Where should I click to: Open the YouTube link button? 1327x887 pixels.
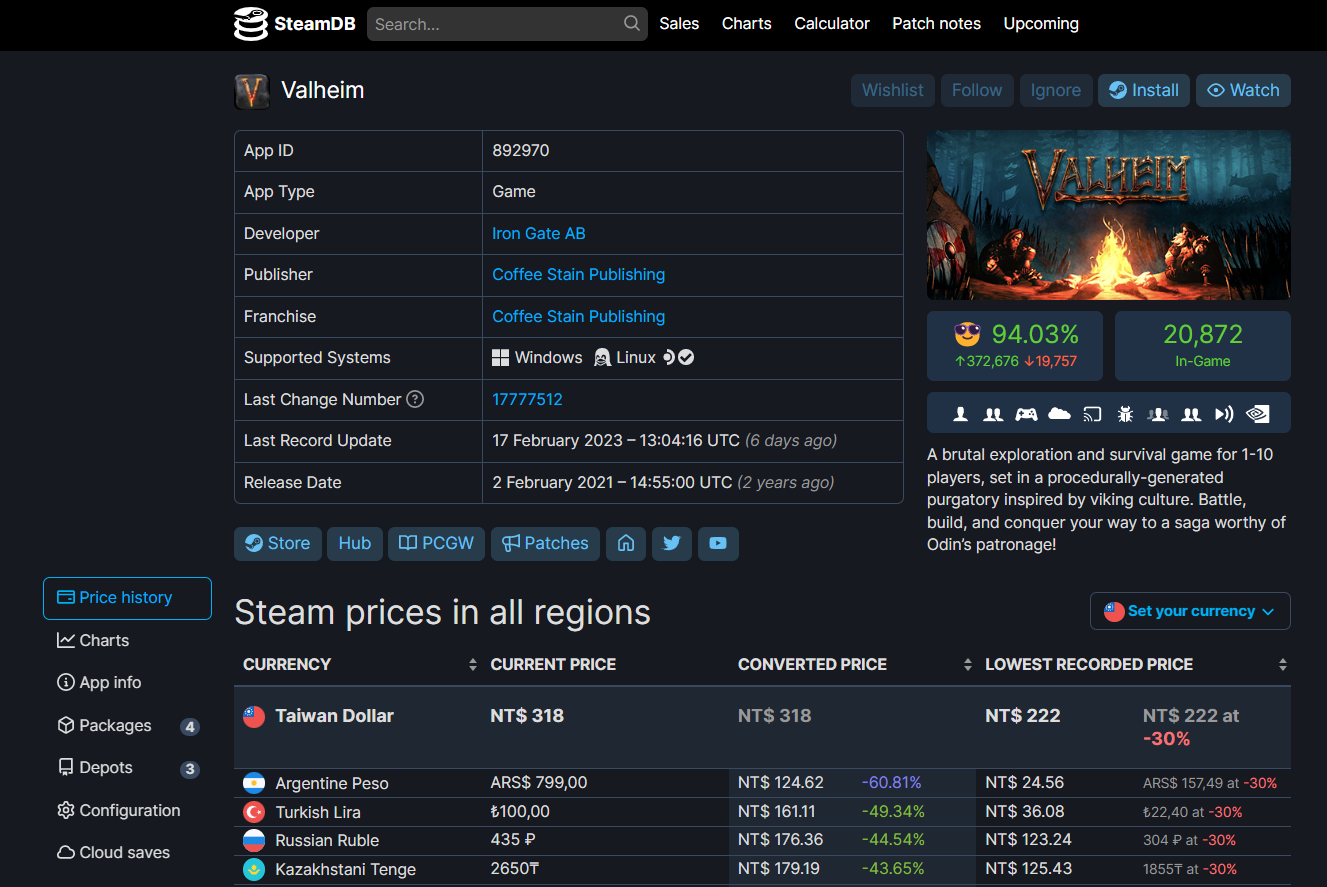coord(718,543)
